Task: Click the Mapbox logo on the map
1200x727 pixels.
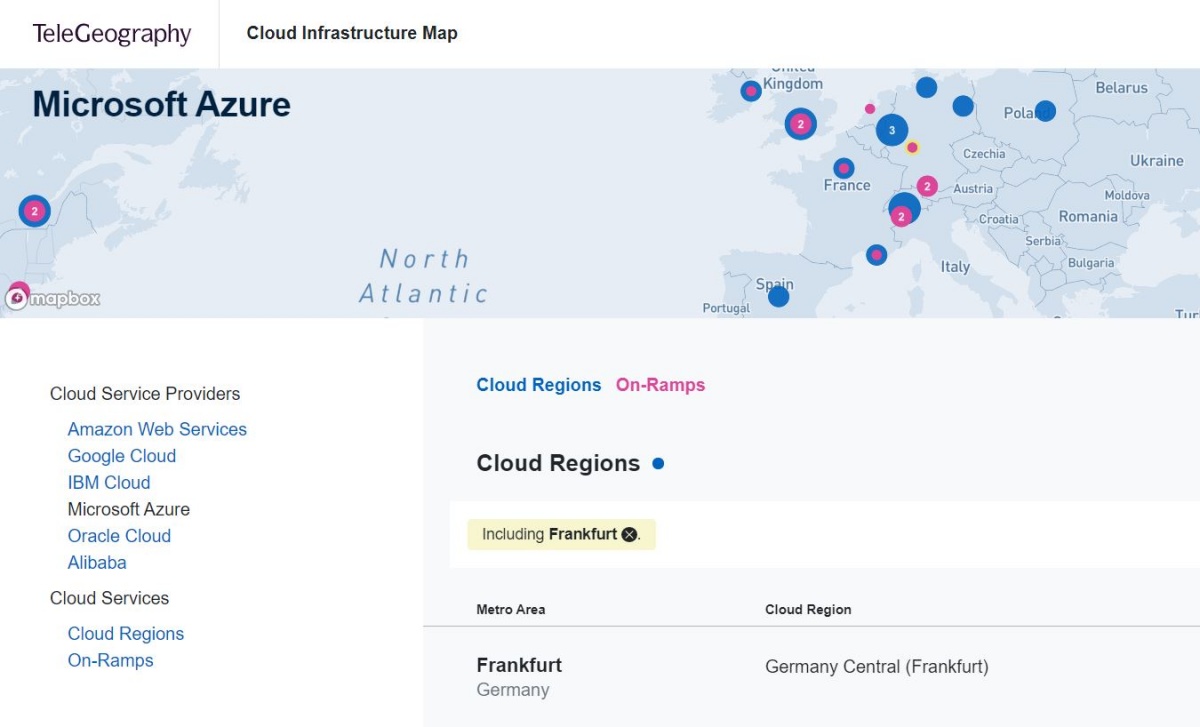Action: pos(52,298)
